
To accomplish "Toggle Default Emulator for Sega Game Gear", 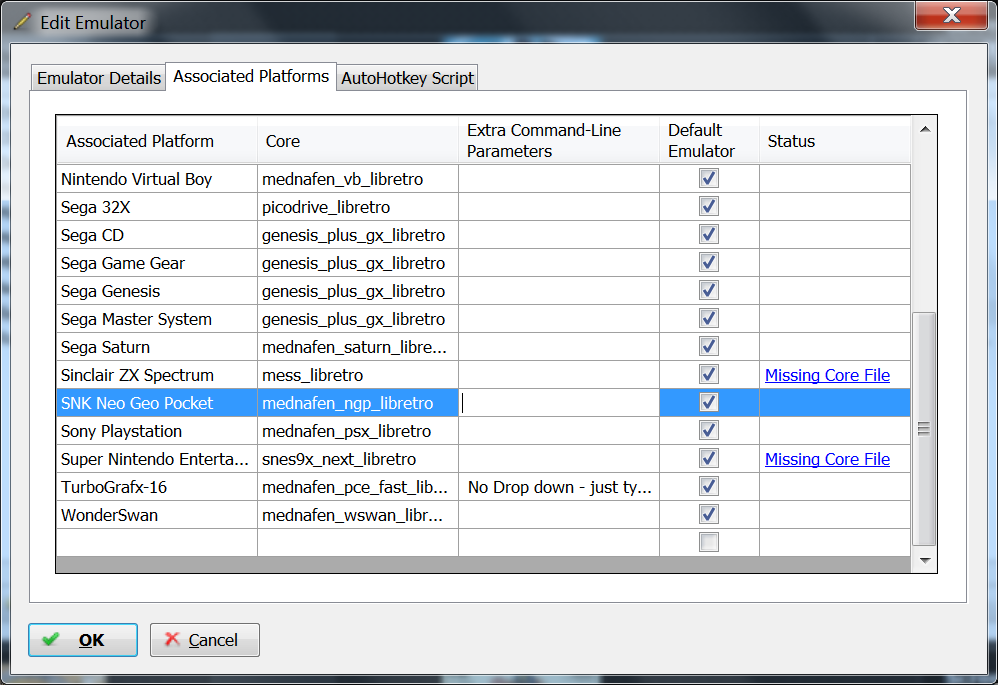I will (x=709, y=262).
